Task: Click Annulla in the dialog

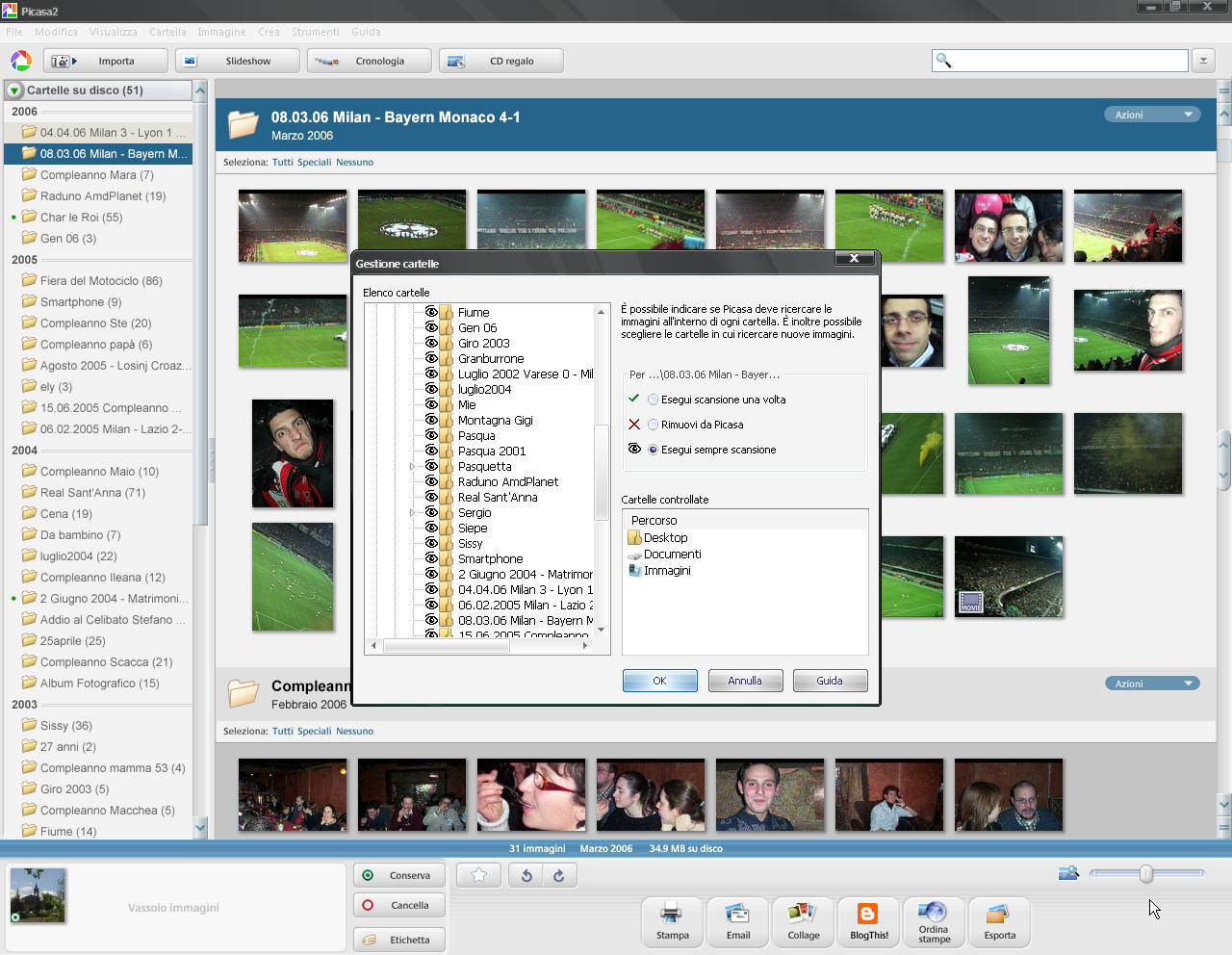Action: [745, 681]
